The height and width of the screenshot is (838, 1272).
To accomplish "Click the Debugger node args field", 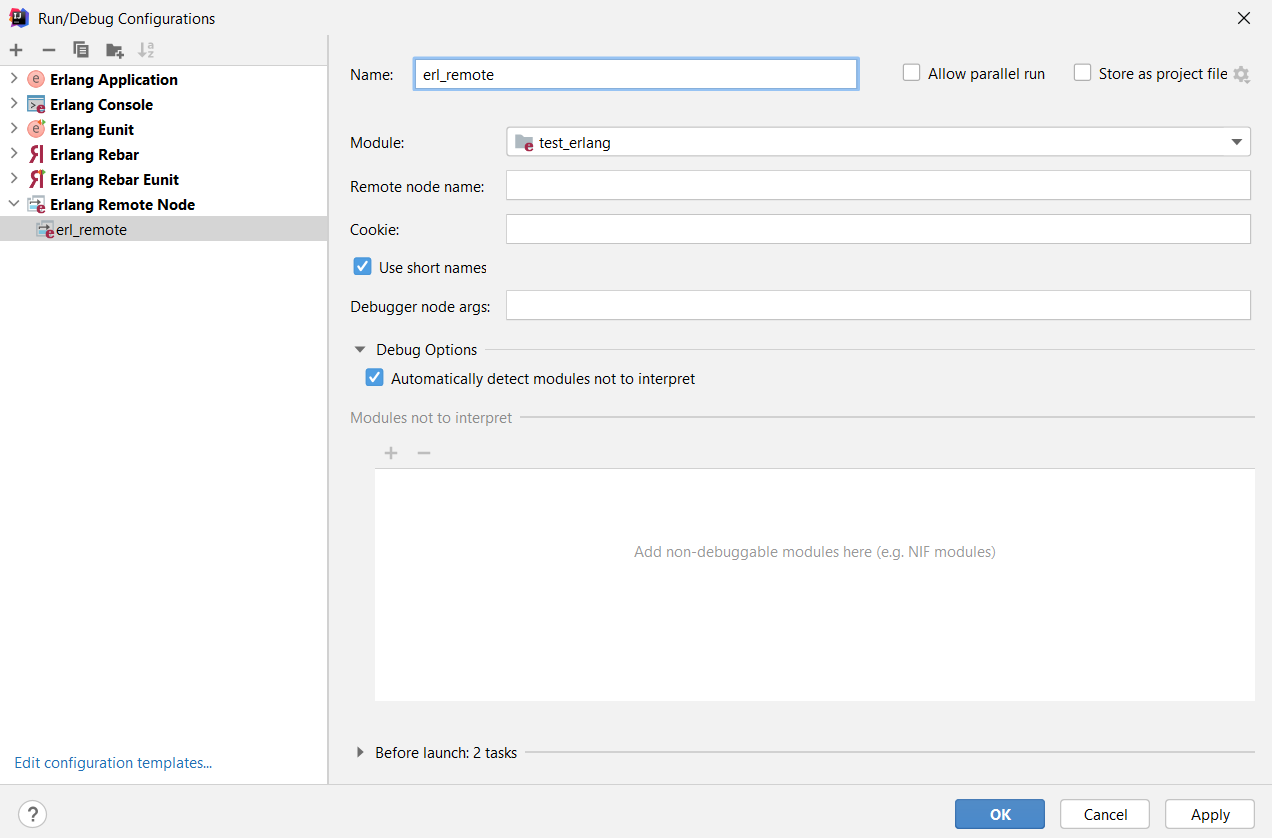I will pos(878,305).
